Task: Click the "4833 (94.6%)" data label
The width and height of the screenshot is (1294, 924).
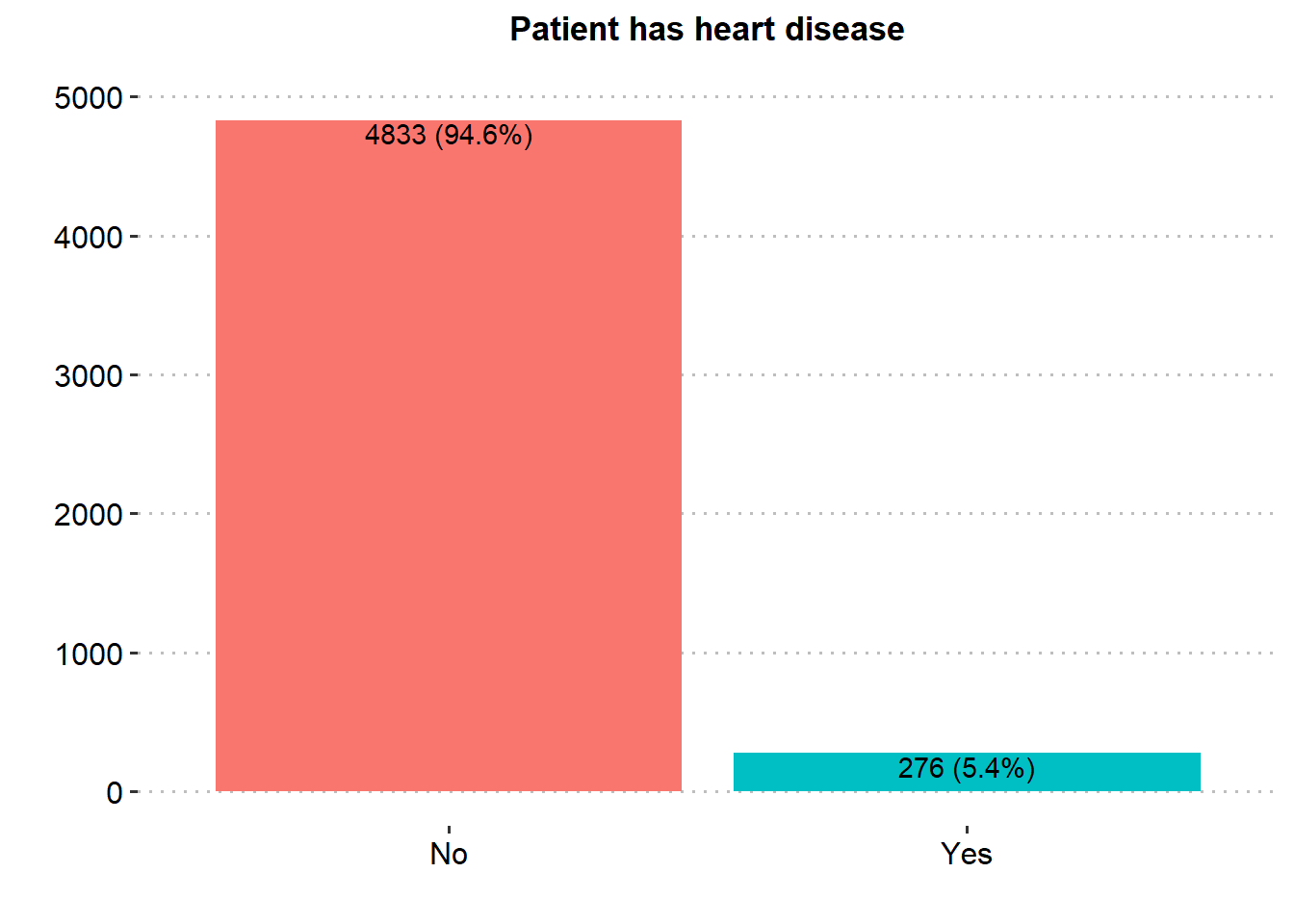Action: 449,135
